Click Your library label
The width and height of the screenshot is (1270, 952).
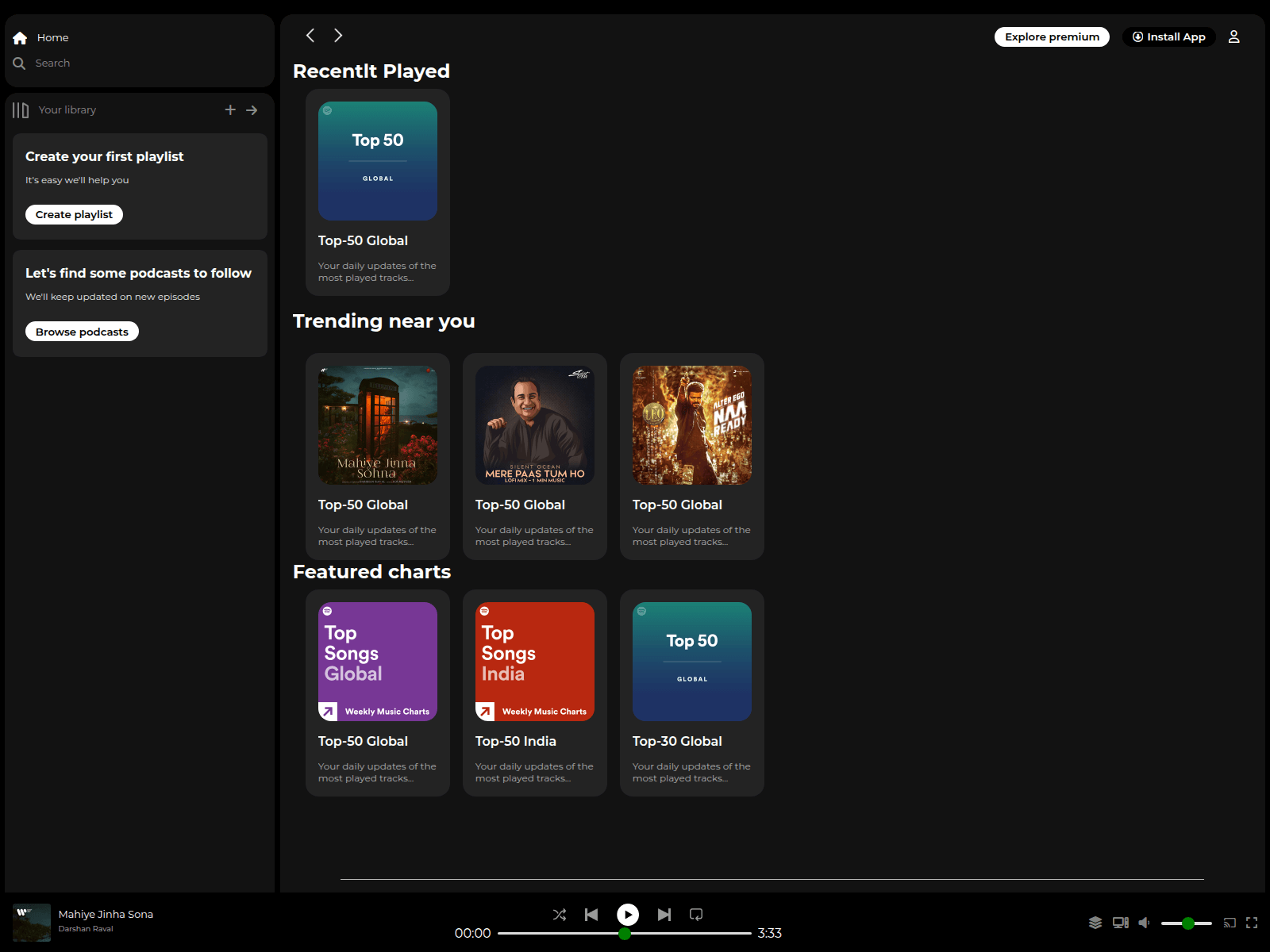[67, 110]
